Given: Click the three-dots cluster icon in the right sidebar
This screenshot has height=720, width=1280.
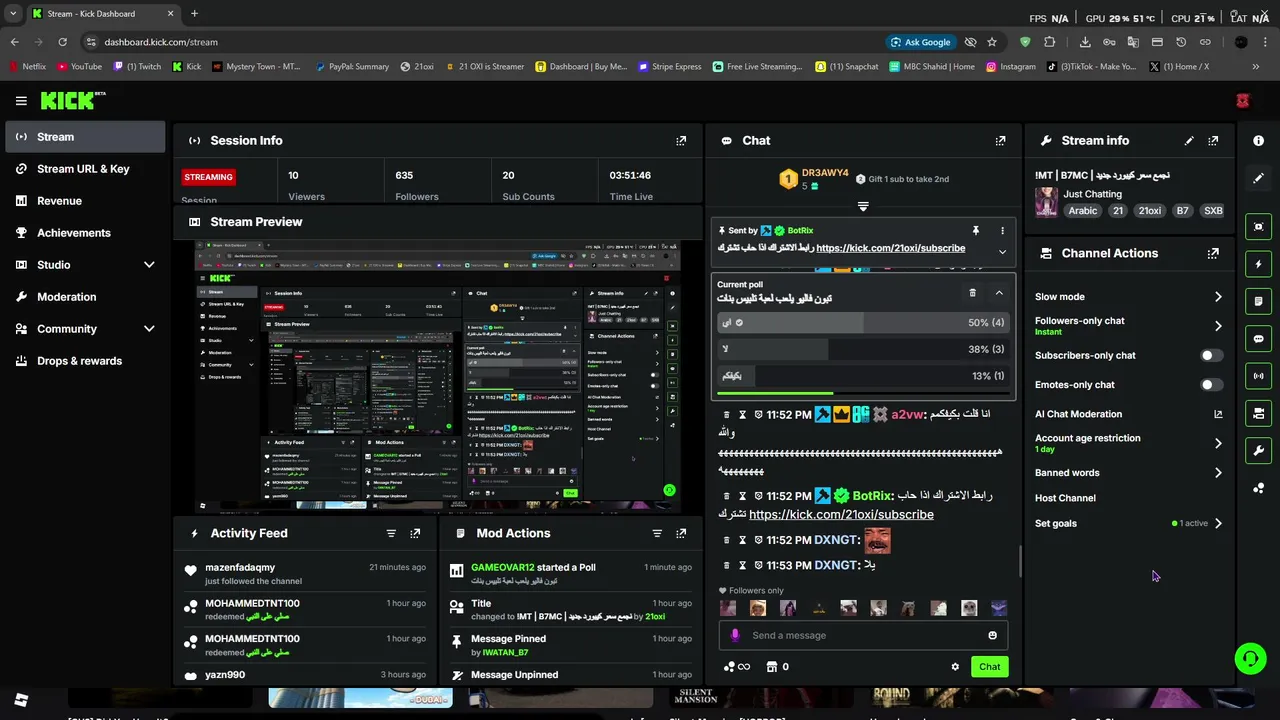Looking at the screenshot, I should [x=1258, y=488].
